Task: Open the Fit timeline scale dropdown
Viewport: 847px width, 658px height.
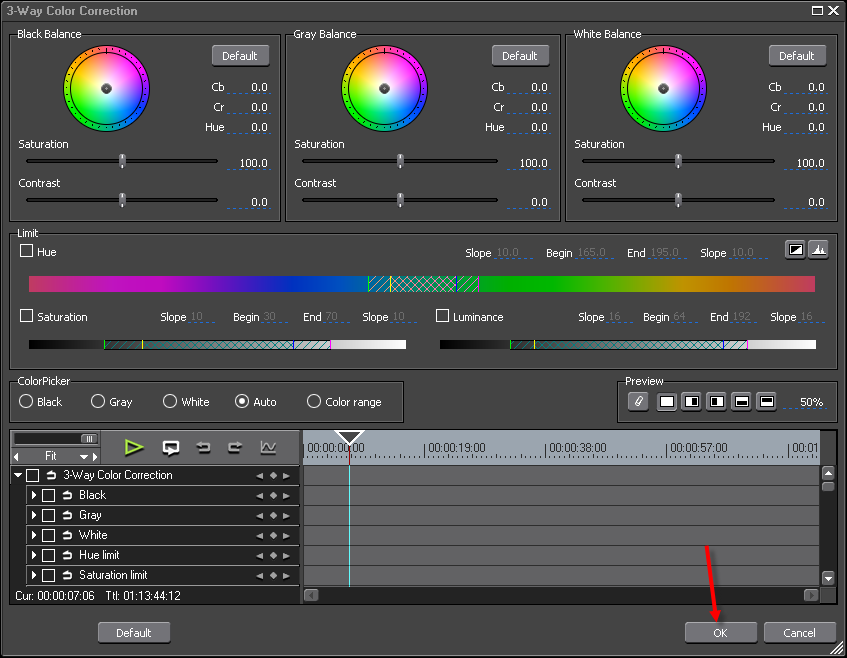Action: point(83,456)
